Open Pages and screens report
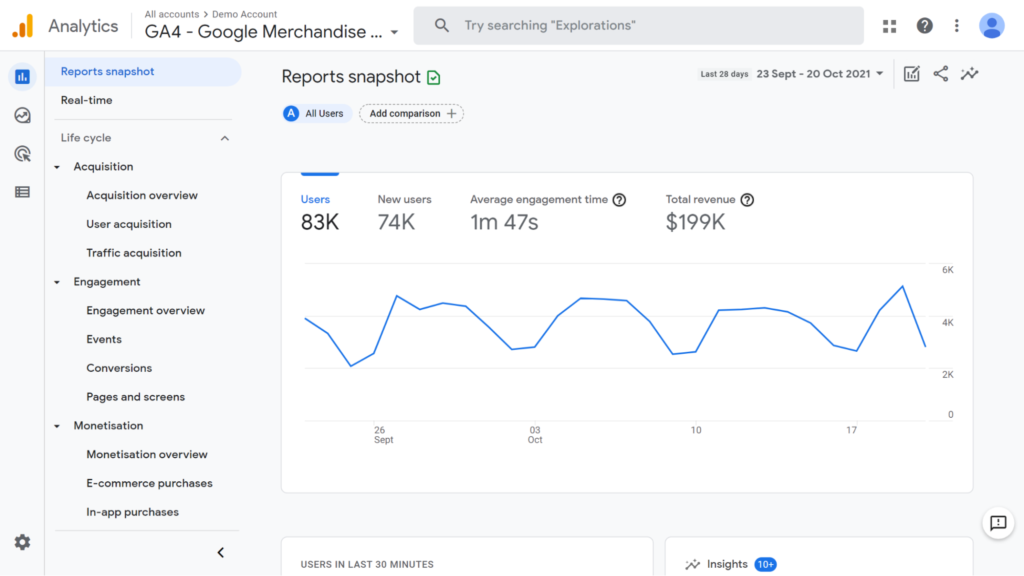 pyautogui.click(x=135, y=396)
